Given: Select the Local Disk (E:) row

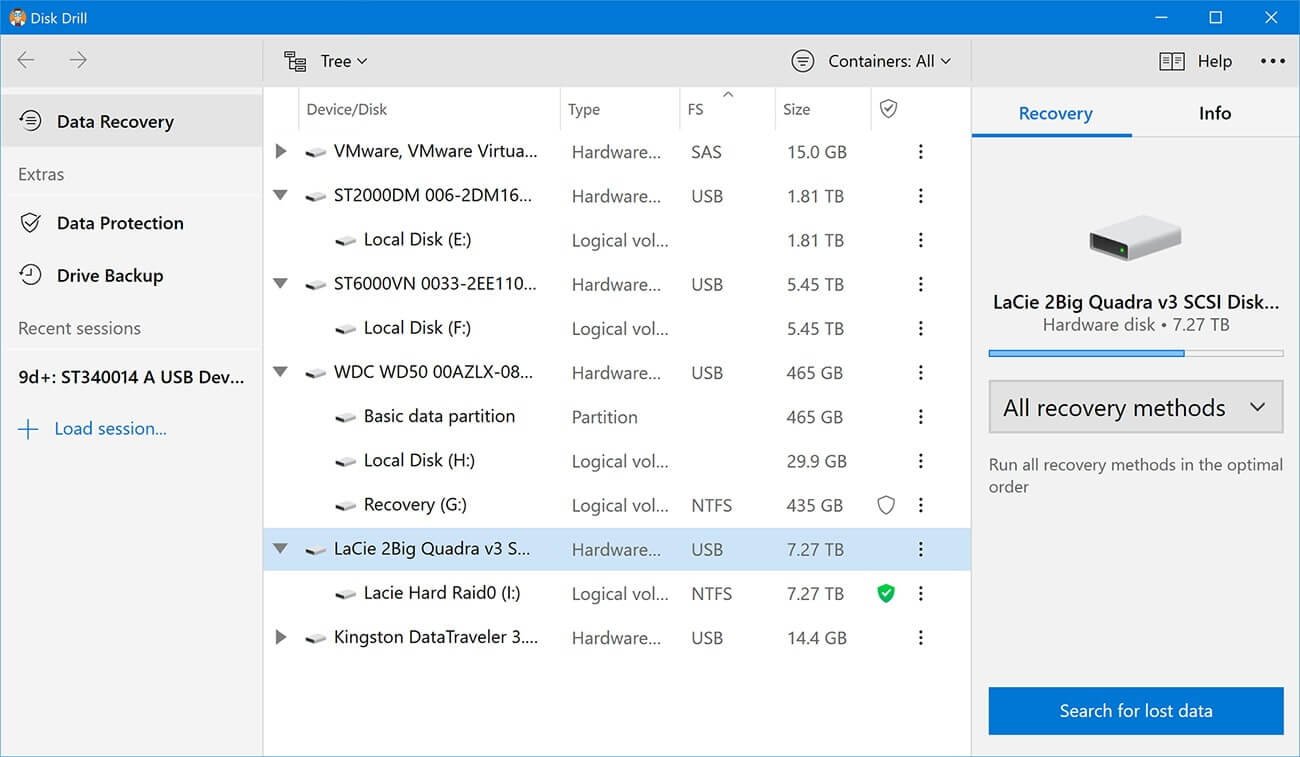Looking at the screenshot, I should pyautogui.click(x=616, y=240).
